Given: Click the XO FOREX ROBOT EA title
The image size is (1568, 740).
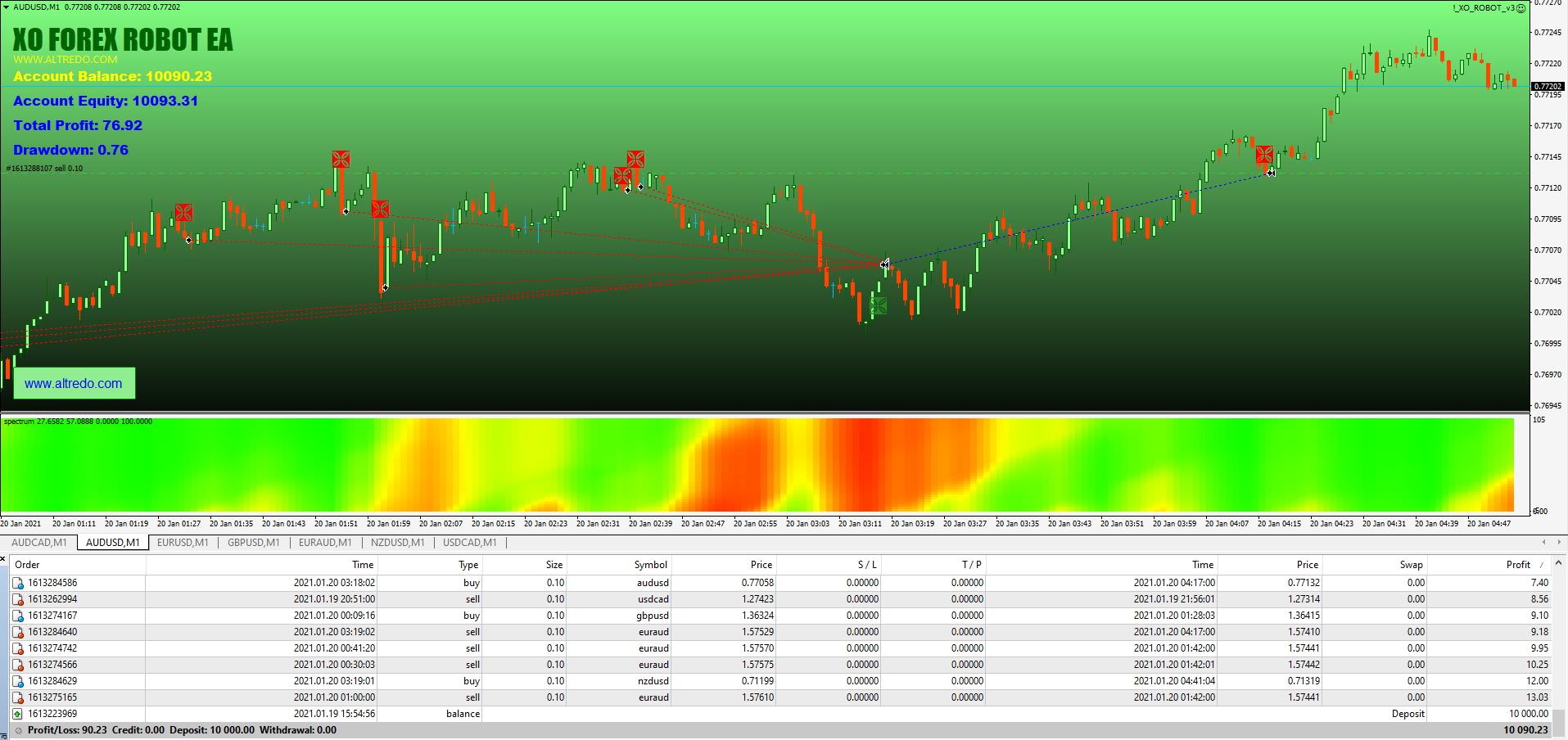Looking at the screenshot, I should coord(123,39).
